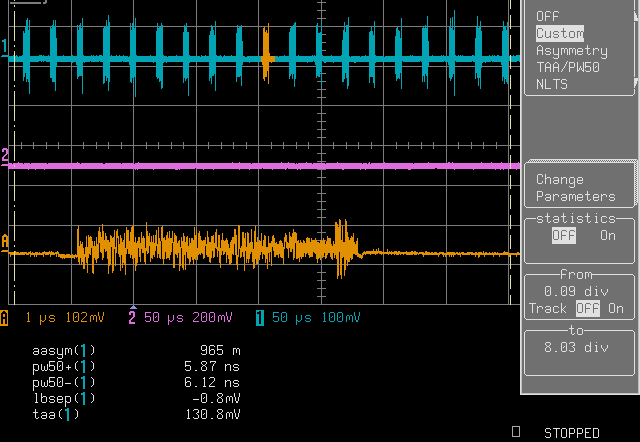Image resolution: width=640 pixels, height=442 pixels.
Task: Click the 965 m measurement value
Action: 220,351
